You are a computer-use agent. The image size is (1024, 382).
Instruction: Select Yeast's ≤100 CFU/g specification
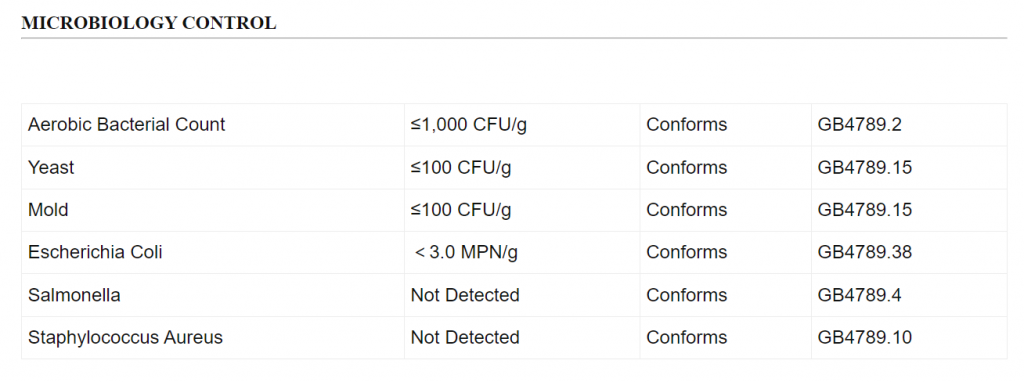[x=460, y=167]
